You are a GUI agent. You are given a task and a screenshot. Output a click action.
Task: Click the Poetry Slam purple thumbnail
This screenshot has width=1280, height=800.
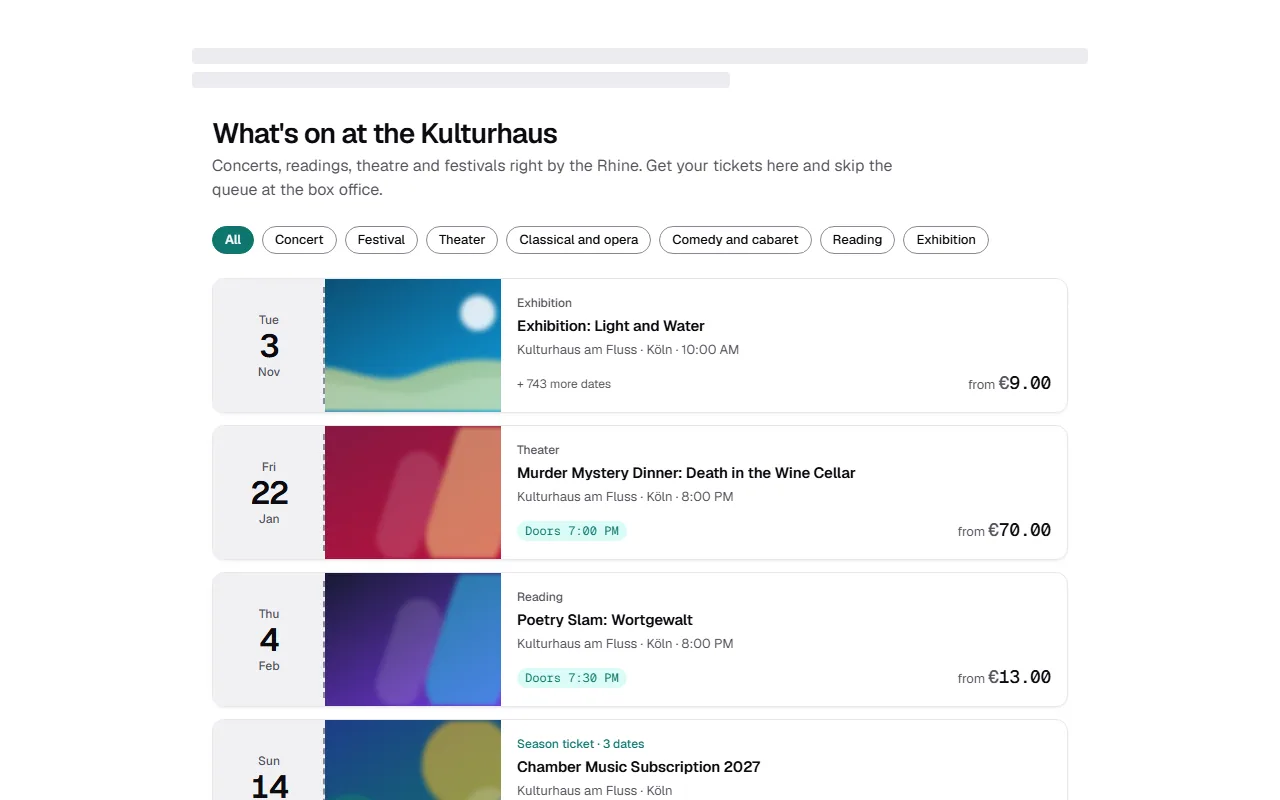coord(413,639)
